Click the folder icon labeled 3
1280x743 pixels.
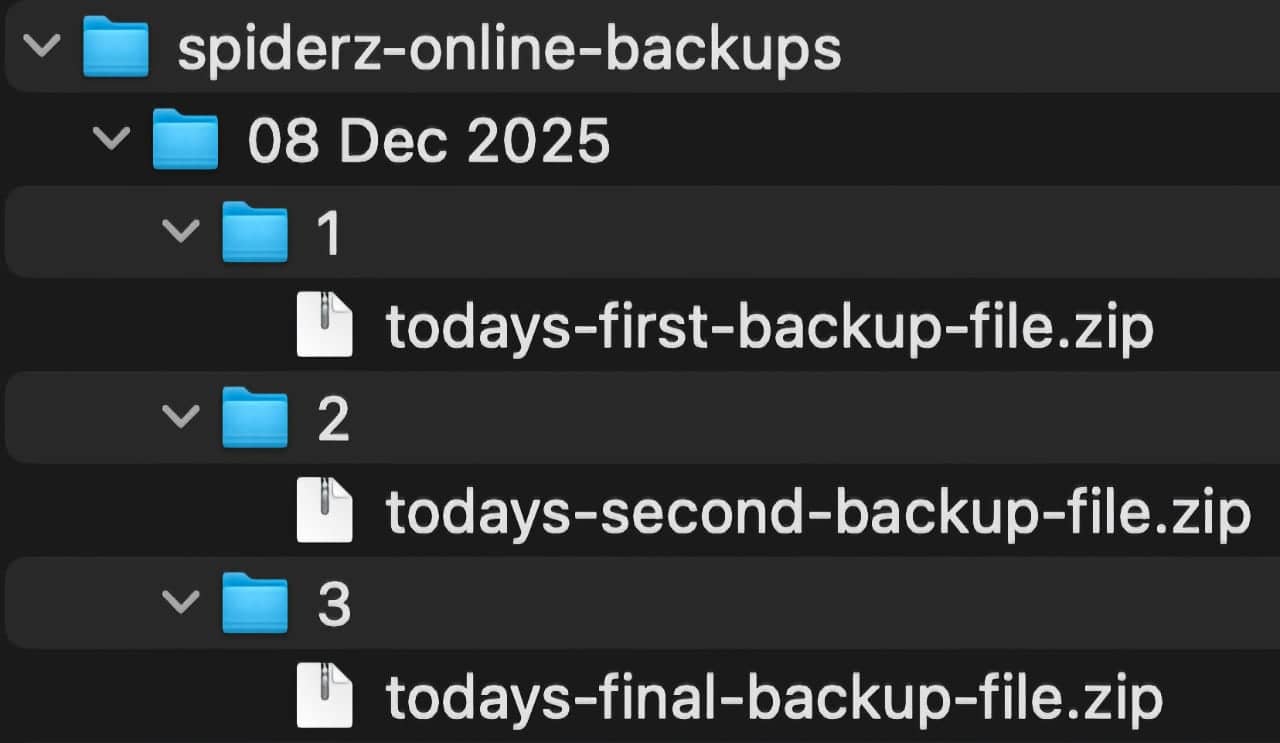click(255, 603)
